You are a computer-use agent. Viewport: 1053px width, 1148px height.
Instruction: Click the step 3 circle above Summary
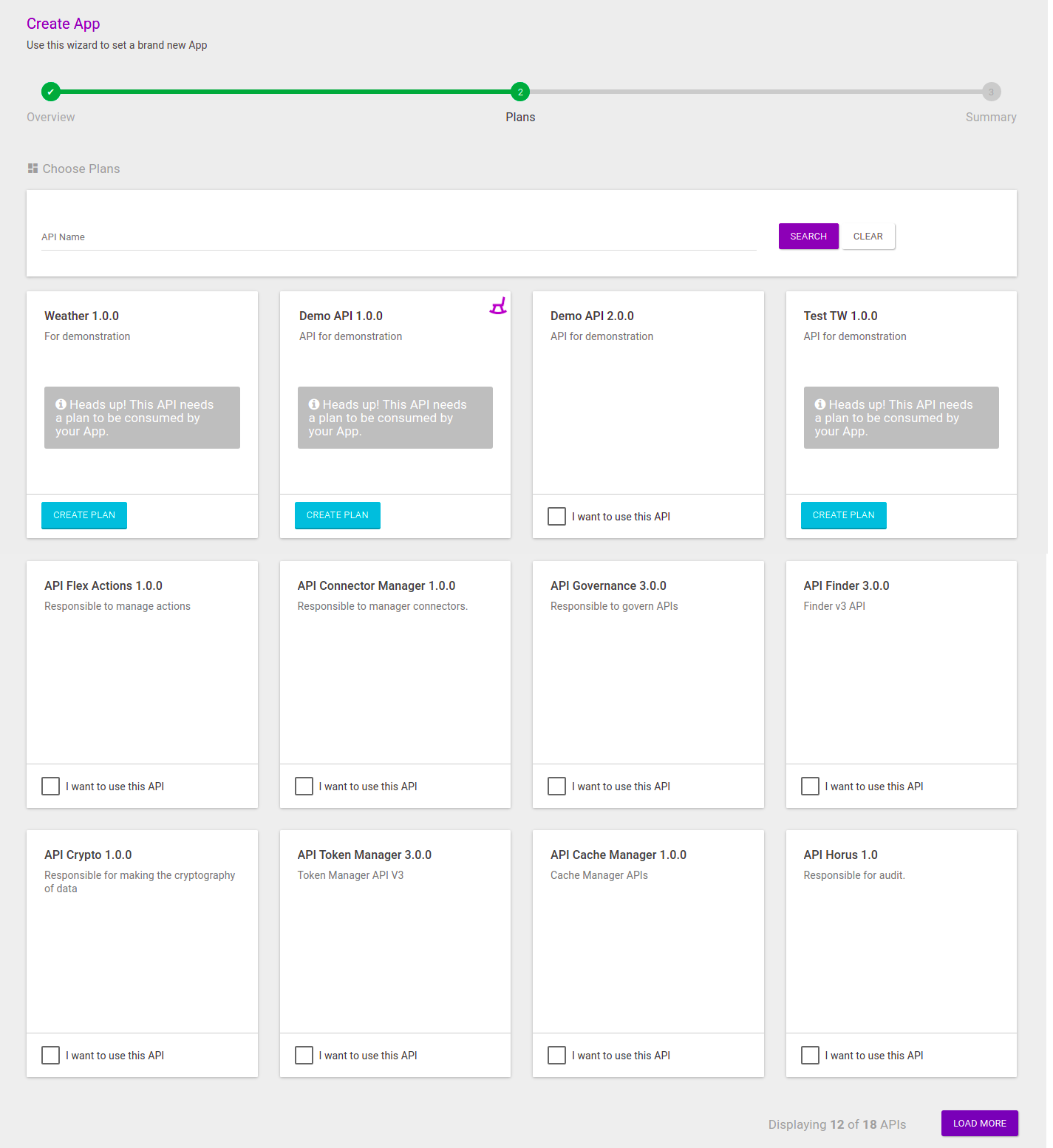click(991, 92)
